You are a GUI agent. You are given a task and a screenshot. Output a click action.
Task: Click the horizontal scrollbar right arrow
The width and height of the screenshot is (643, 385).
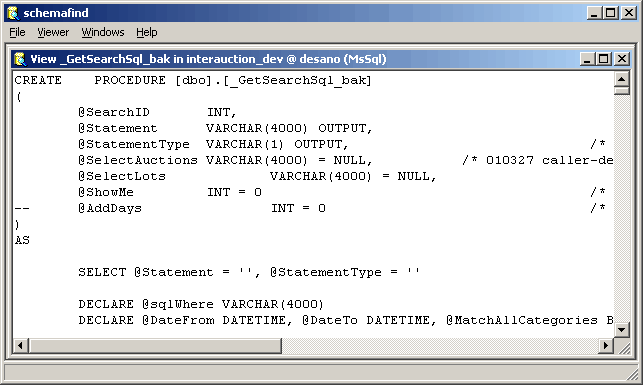tap(606, 346)
